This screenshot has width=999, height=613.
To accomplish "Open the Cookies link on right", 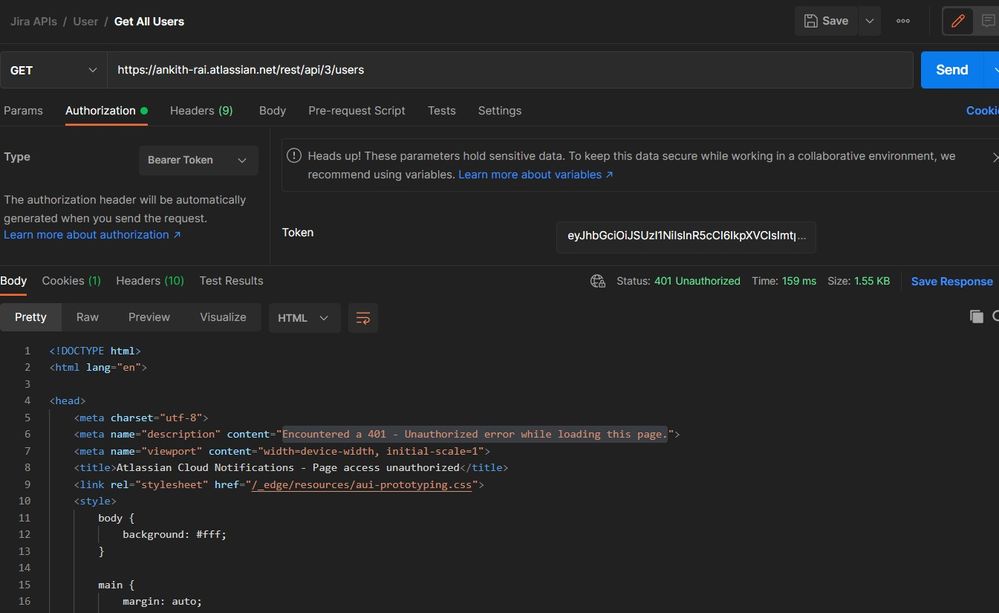I will [x=982, y=111].
